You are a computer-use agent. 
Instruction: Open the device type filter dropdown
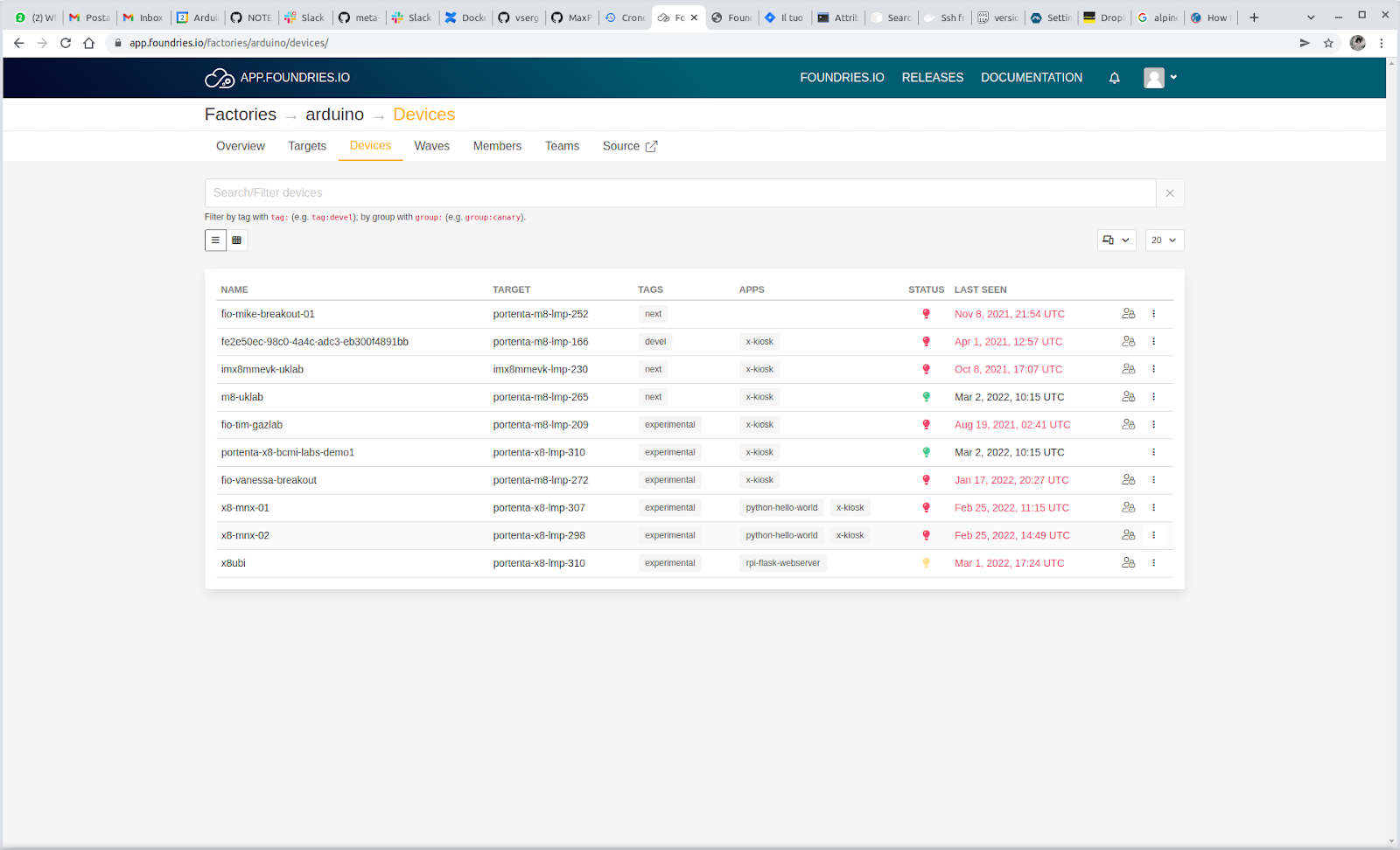1116,240
